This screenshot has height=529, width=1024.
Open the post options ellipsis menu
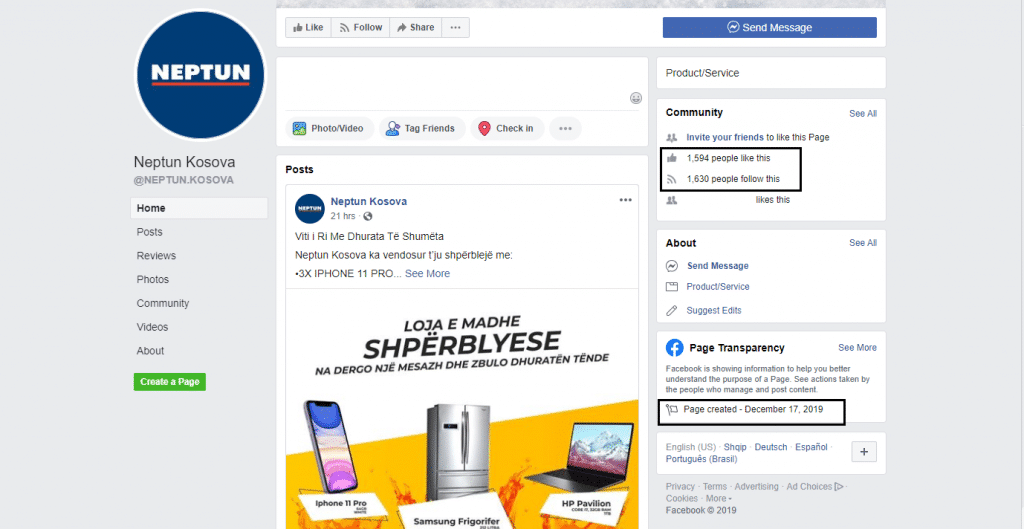click(626, 200)
